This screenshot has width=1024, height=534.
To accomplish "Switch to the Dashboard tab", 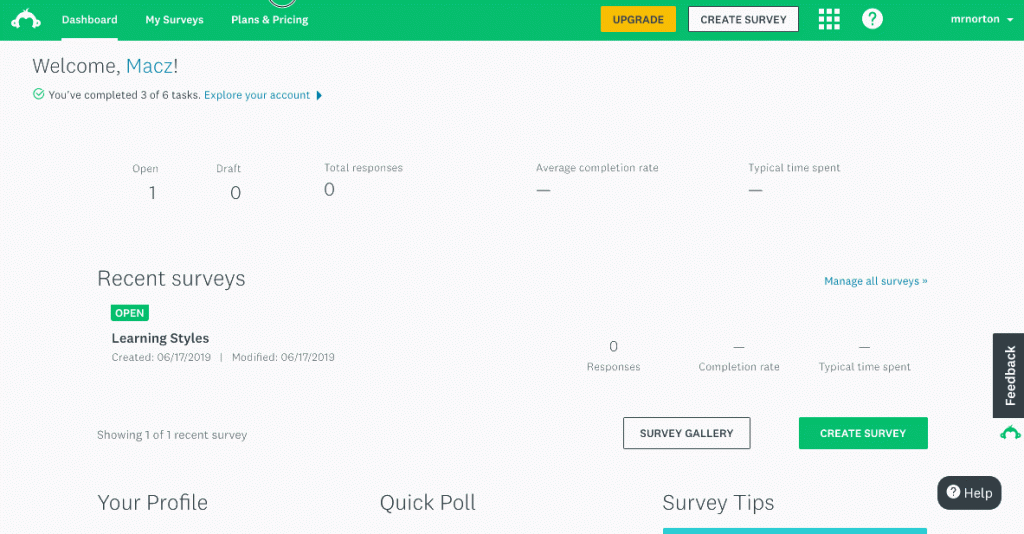I will 89,20.
